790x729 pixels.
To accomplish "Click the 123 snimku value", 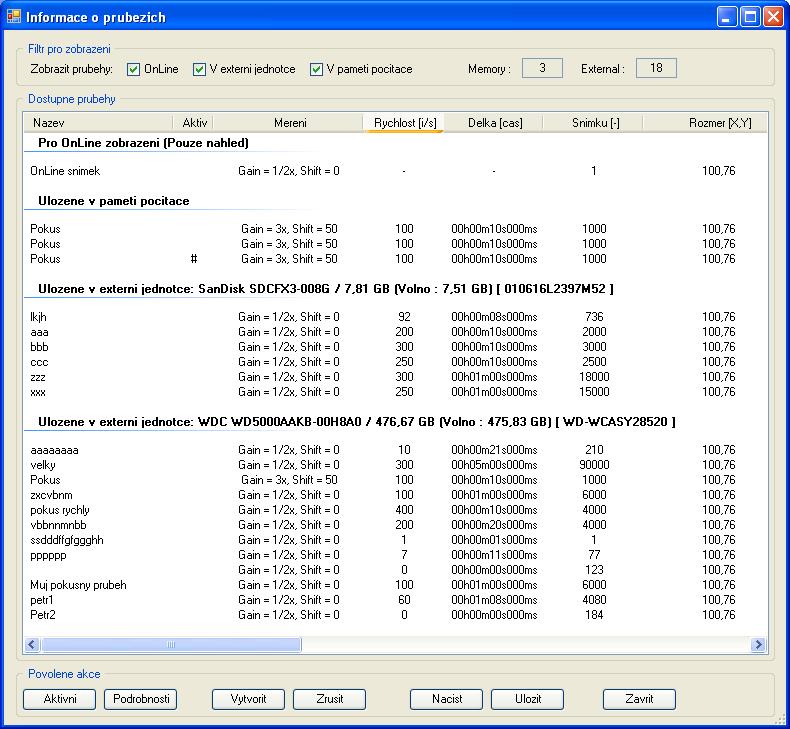I will point(594,570).
